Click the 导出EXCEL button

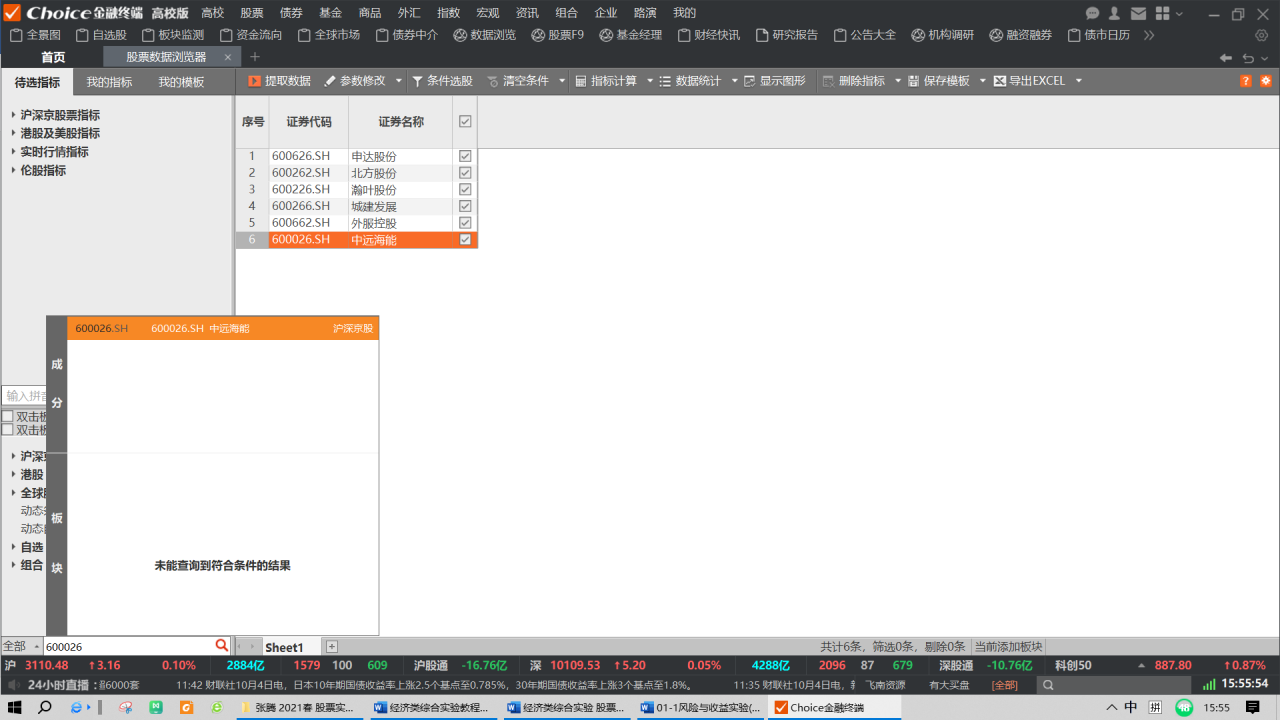(x=1030, y=81)
